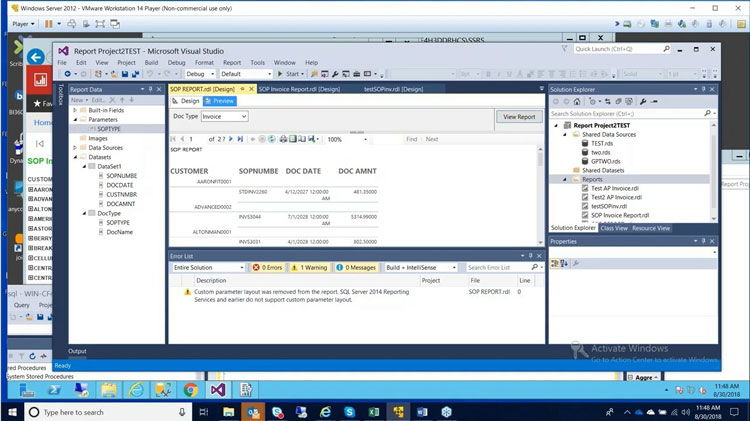Open the Doc Type parameter dropdown
This screenshot has height=421, width=750.
tap(225, 117)
